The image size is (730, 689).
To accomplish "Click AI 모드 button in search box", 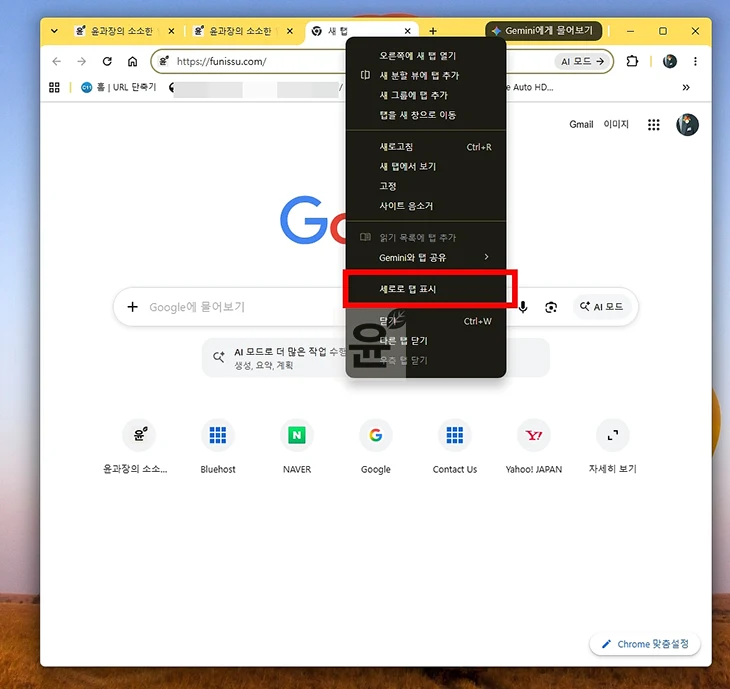I will (x=602, y=307).
